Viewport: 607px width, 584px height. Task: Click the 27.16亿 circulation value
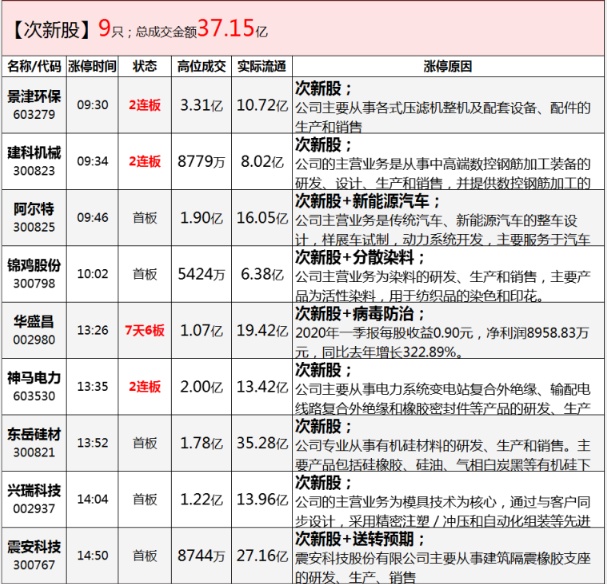(262, 555)
